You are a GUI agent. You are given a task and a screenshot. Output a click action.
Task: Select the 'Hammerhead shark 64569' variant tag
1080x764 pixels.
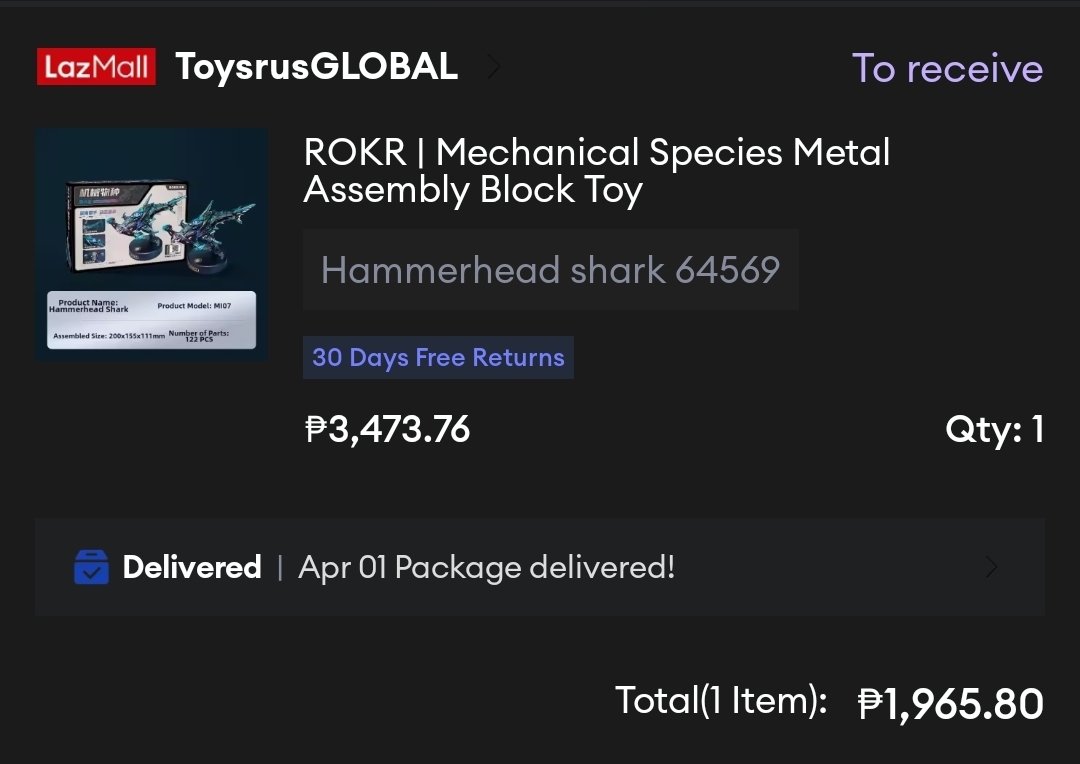550,270
